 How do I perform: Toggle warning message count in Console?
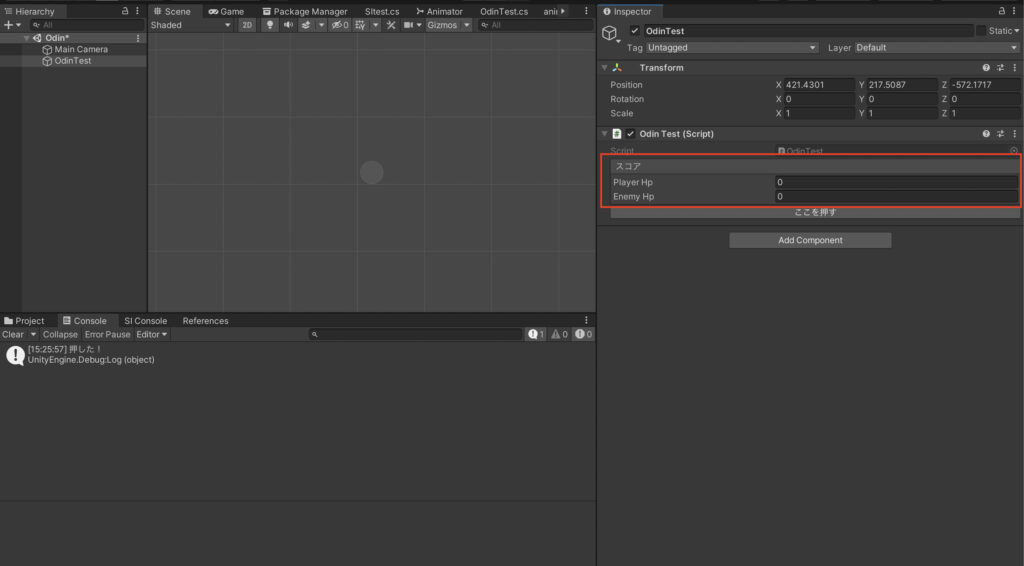pos(560,334)
